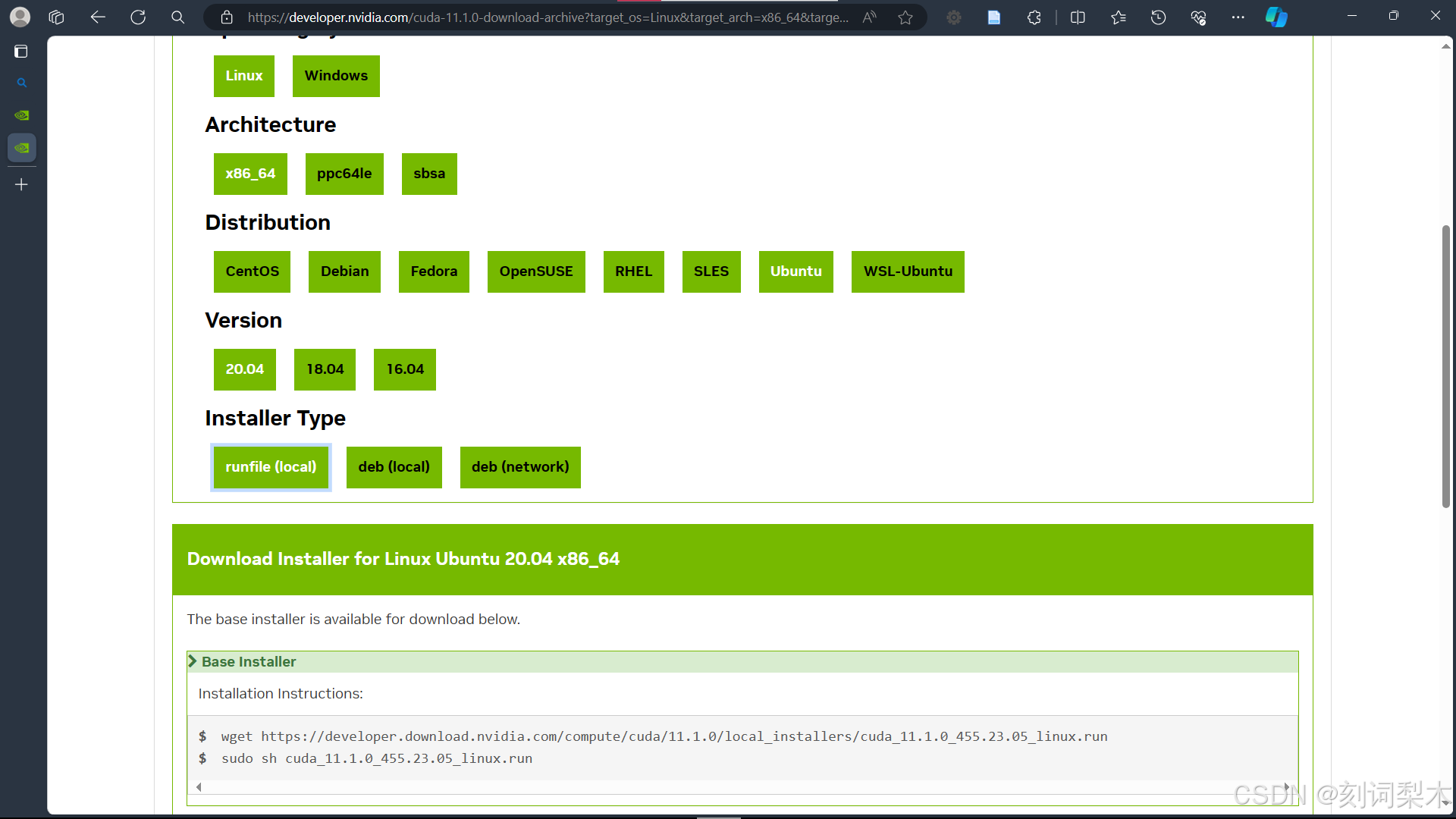
Task: Open new vertical tab plus icon
Action: (x=21, y=184)
